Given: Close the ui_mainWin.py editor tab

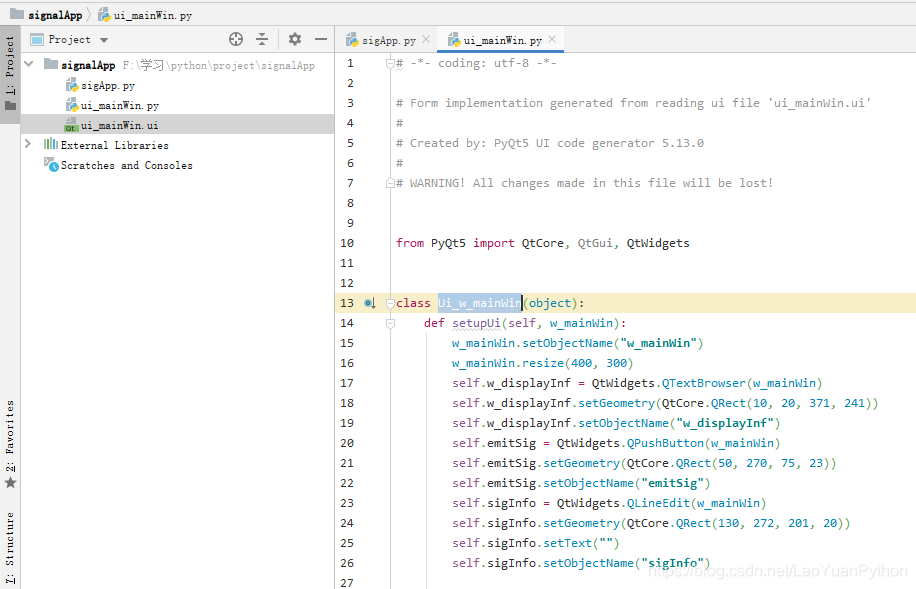Looking at the screenshot, I should (552, 39).
